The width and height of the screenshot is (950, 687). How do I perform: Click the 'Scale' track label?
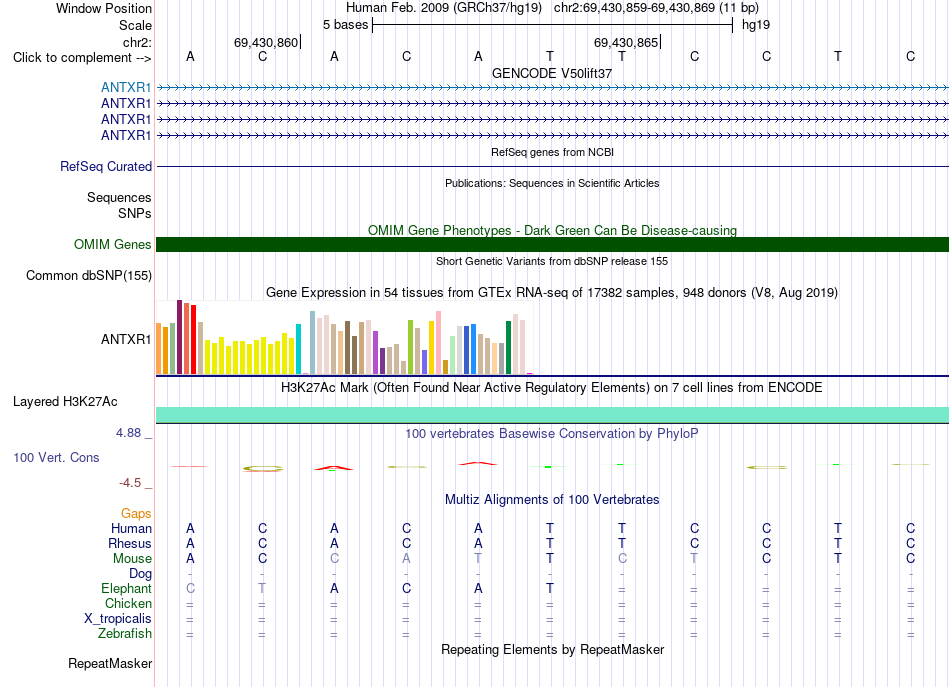(x=135, y=25)
